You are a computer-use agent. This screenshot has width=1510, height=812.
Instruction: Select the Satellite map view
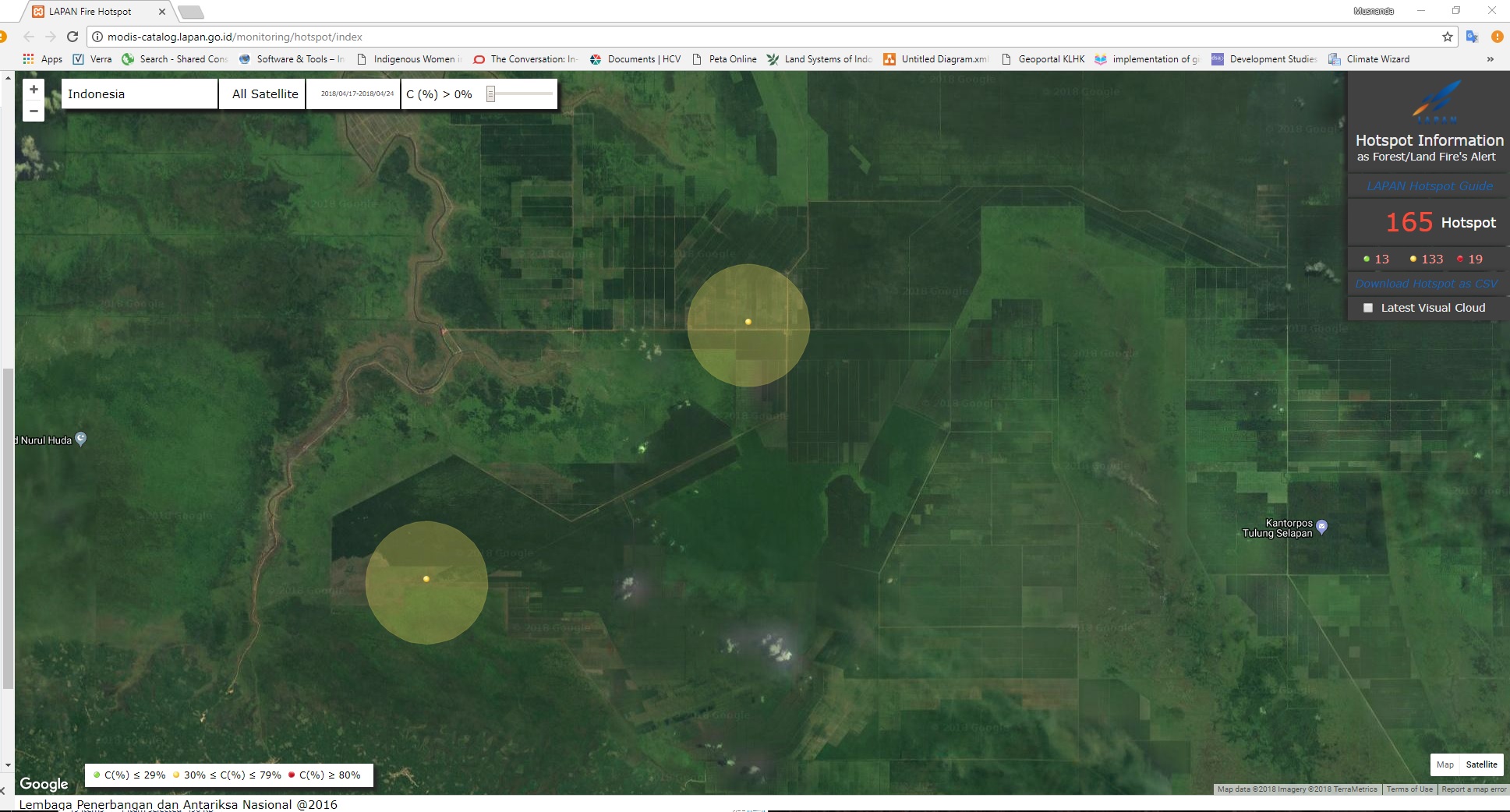coord(1481,764)
